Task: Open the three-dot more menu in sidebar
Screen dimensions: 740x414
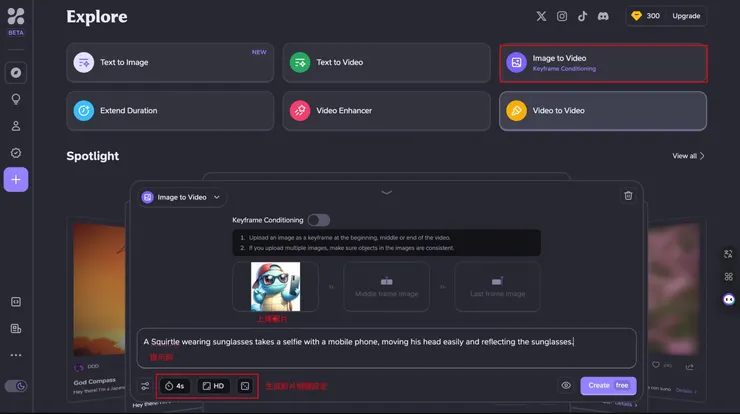Action: 16,355
